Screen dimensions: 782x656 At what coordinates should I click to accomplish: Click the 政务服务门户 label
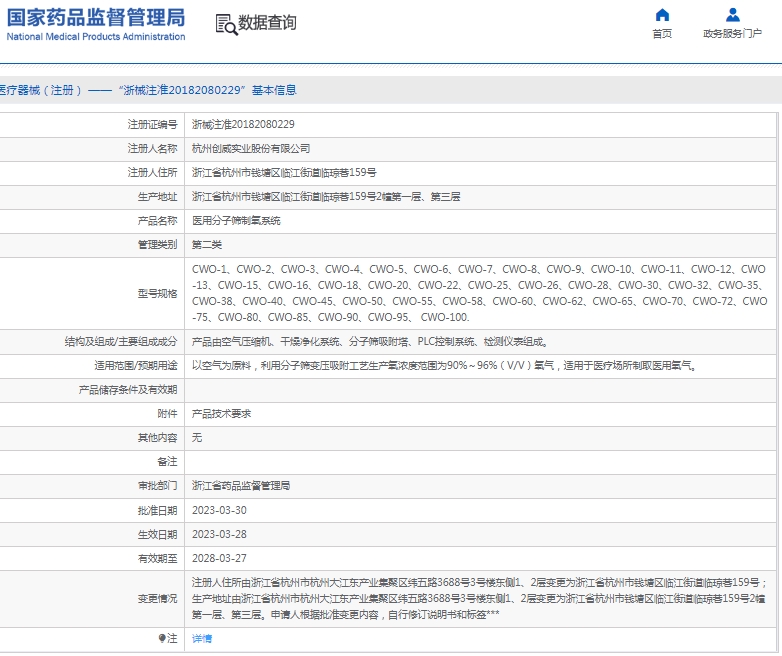tap(733, 33)
